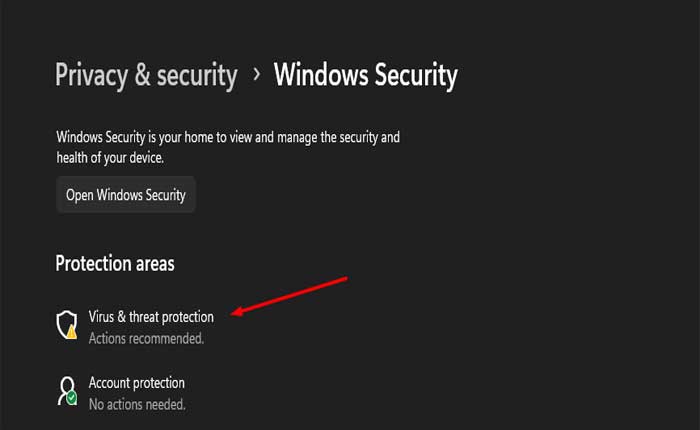Click the Virus & threat protection shield icon
This screenshot has width=700, height=430.
point(66,324)
